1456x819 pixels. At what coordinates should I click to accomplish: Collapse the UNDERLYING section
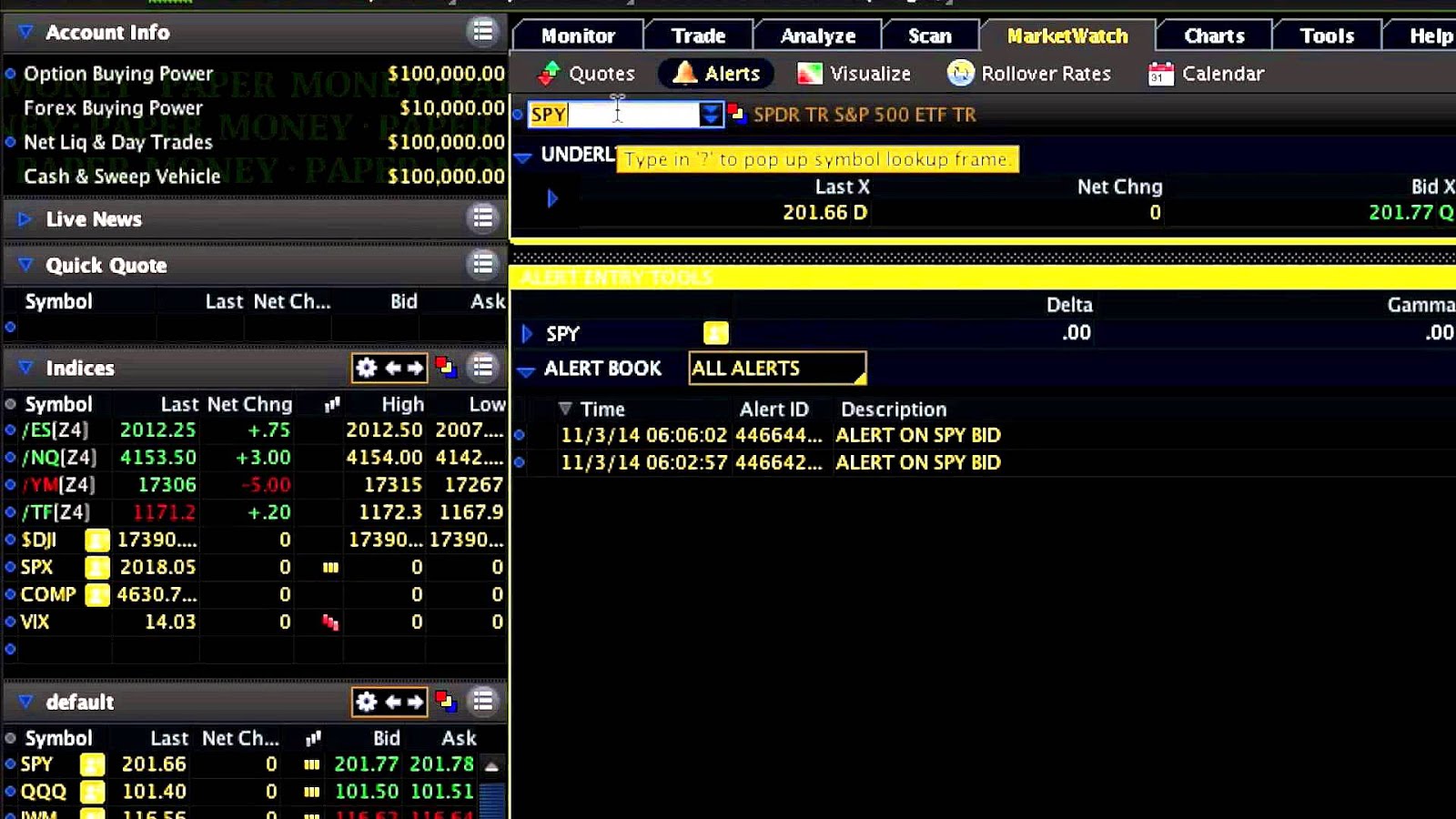[x=523, y=156]
